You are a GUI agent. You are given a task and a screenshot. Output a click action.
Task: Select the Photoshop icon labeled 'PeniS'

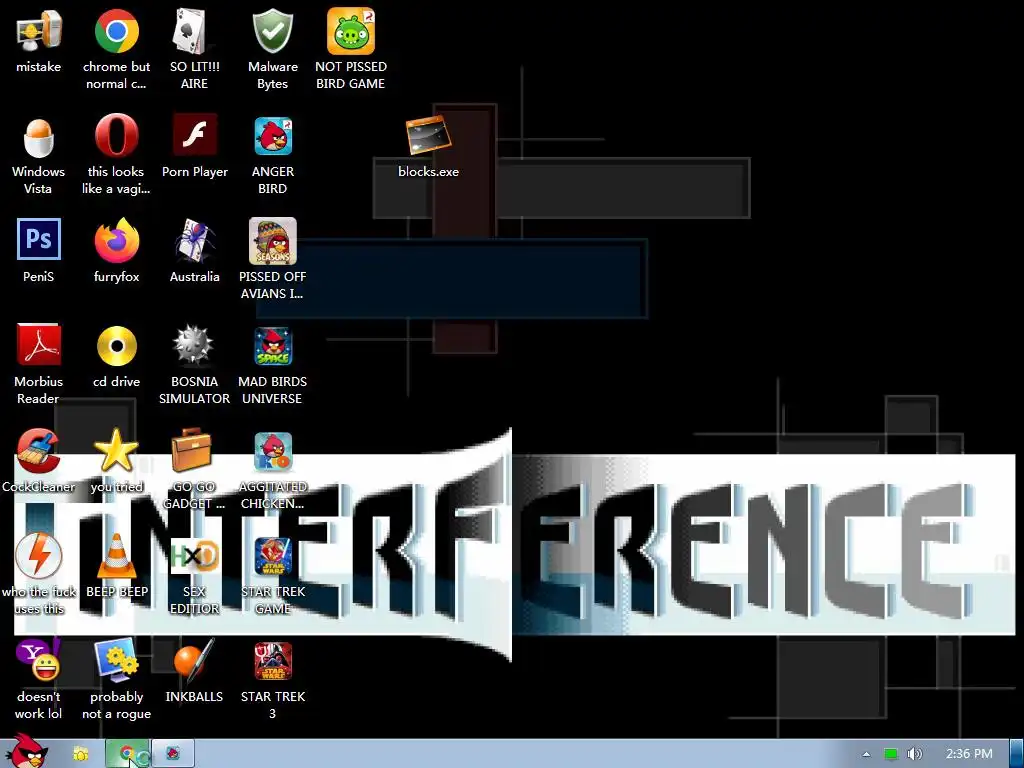pyautogui.click(x=39, y=240)
